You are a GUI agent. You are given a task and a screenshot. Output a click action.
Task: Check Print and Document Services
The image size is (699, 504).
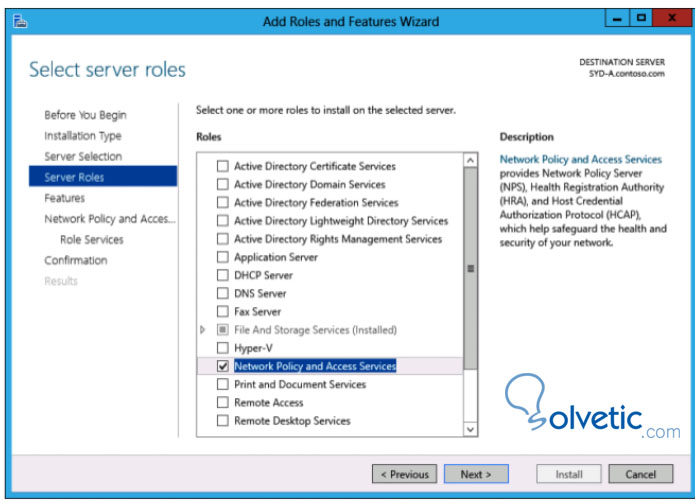tap(222, 384)
